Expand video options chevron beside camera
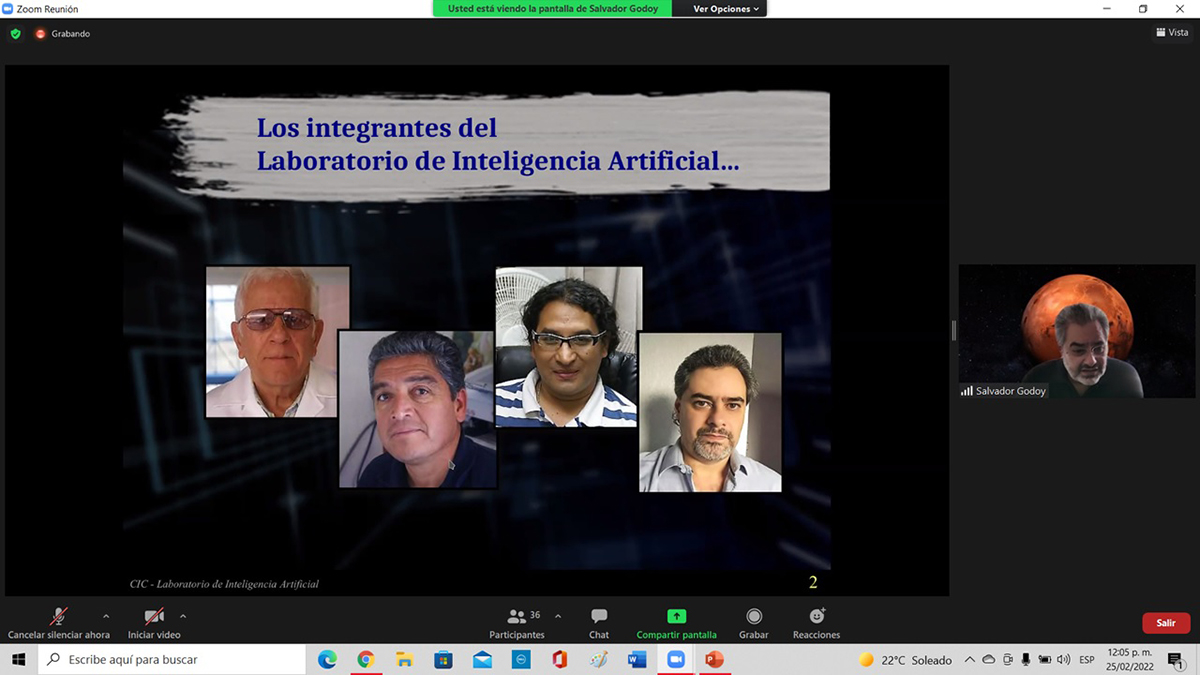The width and height of the screenshot is (1200, 675). (x=183, y=616)
